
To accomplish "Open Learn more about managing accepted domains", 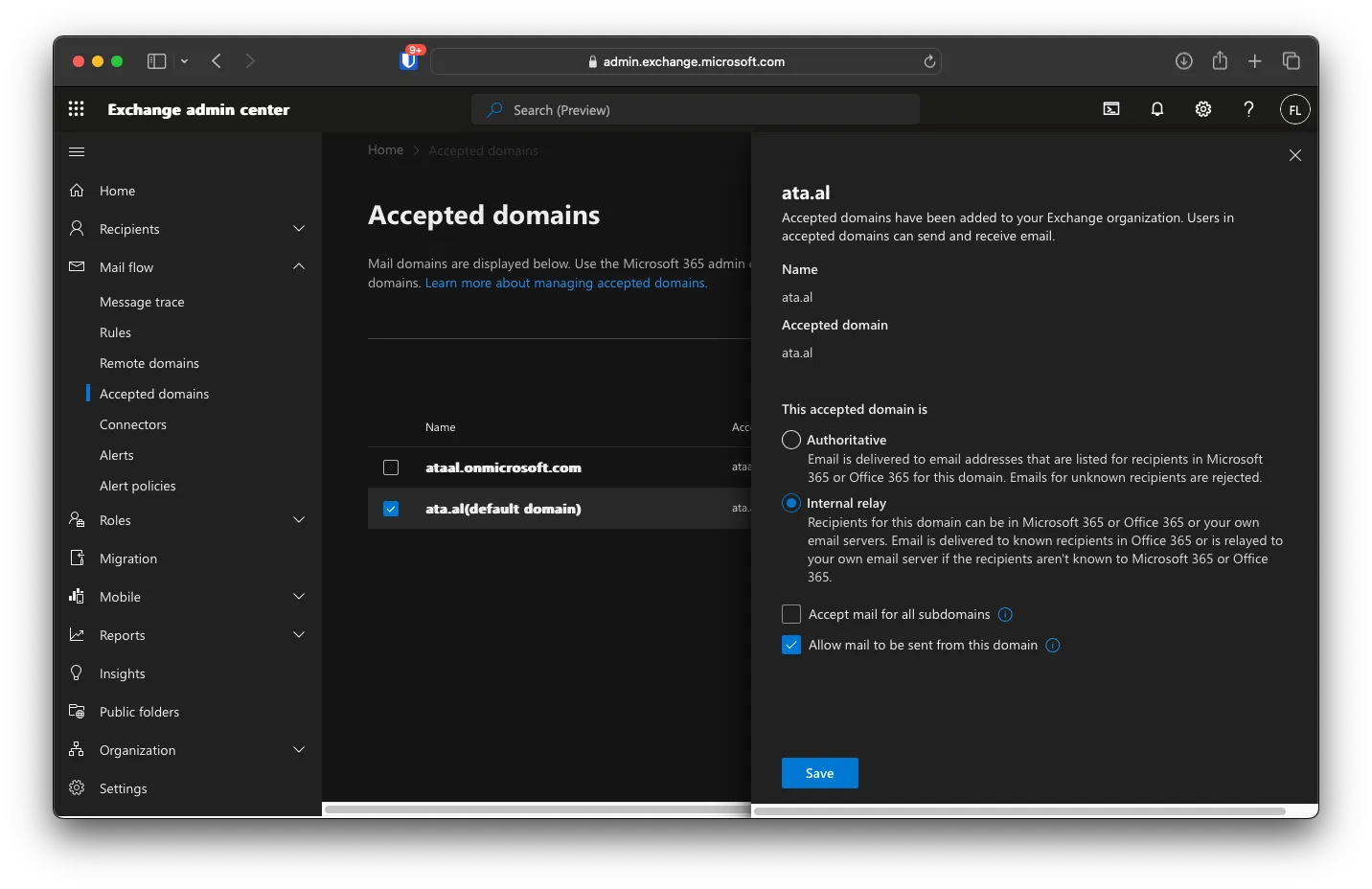I will [566, 283].
